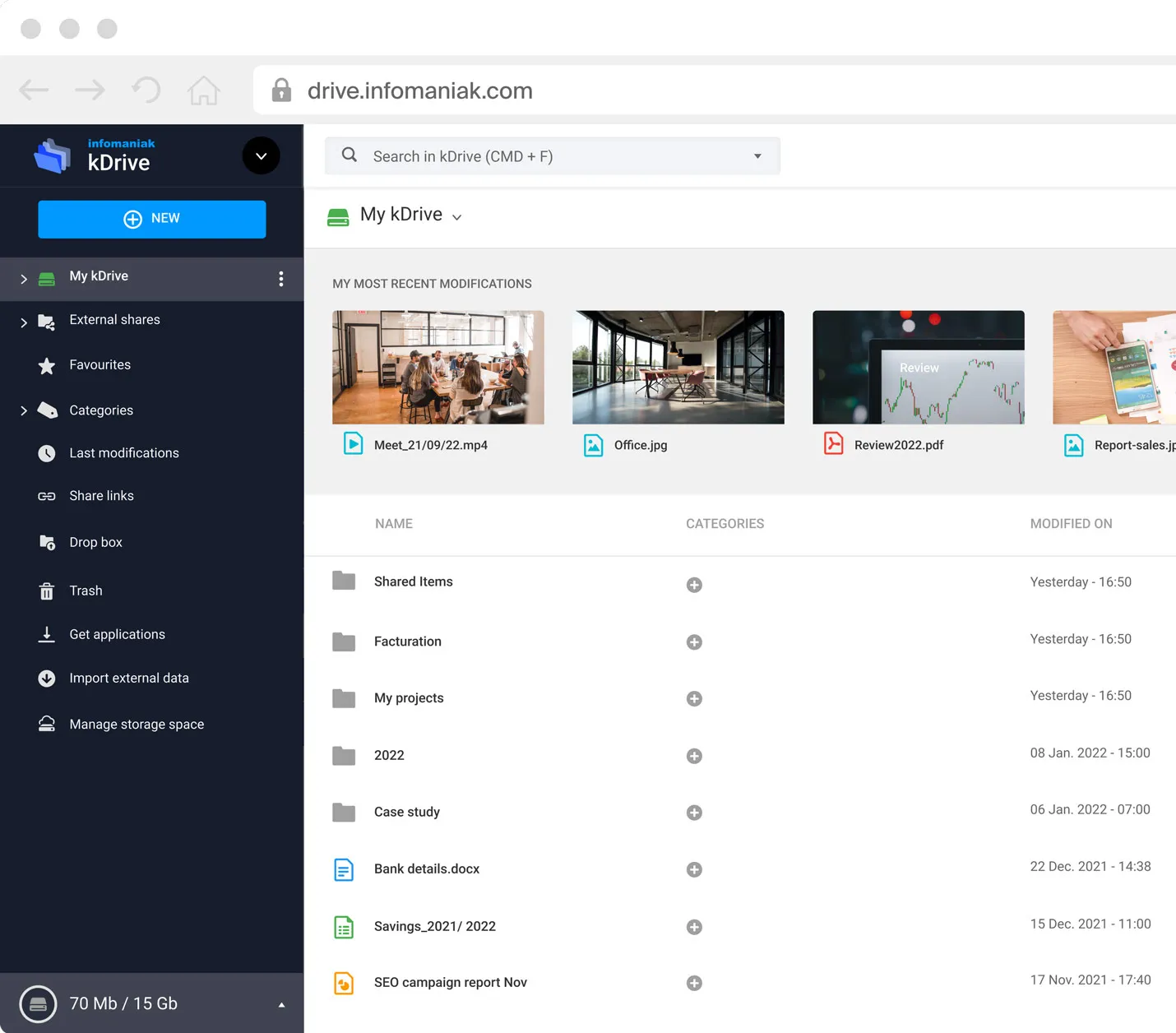Add a category to Facturation
Screen dimensions: 1176x1033
pyautogui.click(x=694, y=642)
